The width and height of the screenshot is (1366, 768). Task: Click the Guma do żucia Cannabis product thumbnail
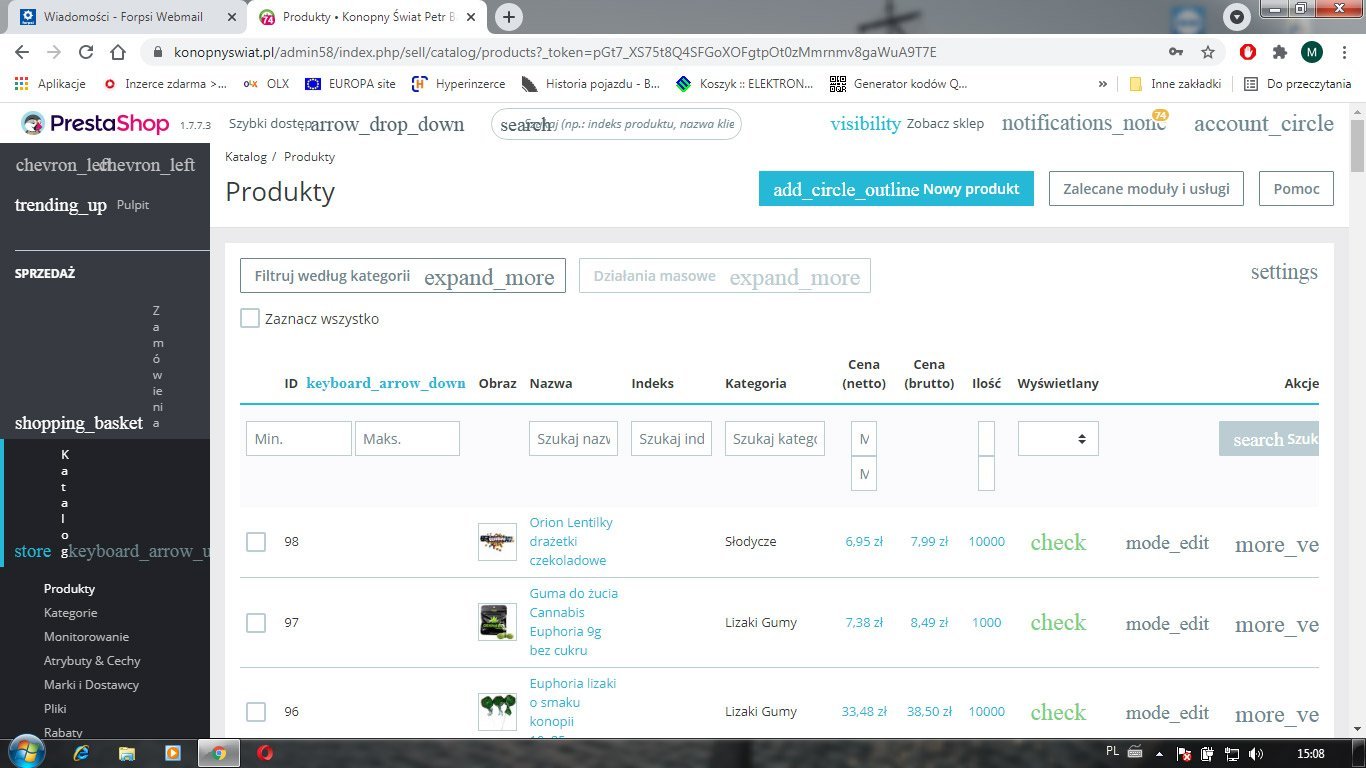pyautogui.click(x=497, y=622)
